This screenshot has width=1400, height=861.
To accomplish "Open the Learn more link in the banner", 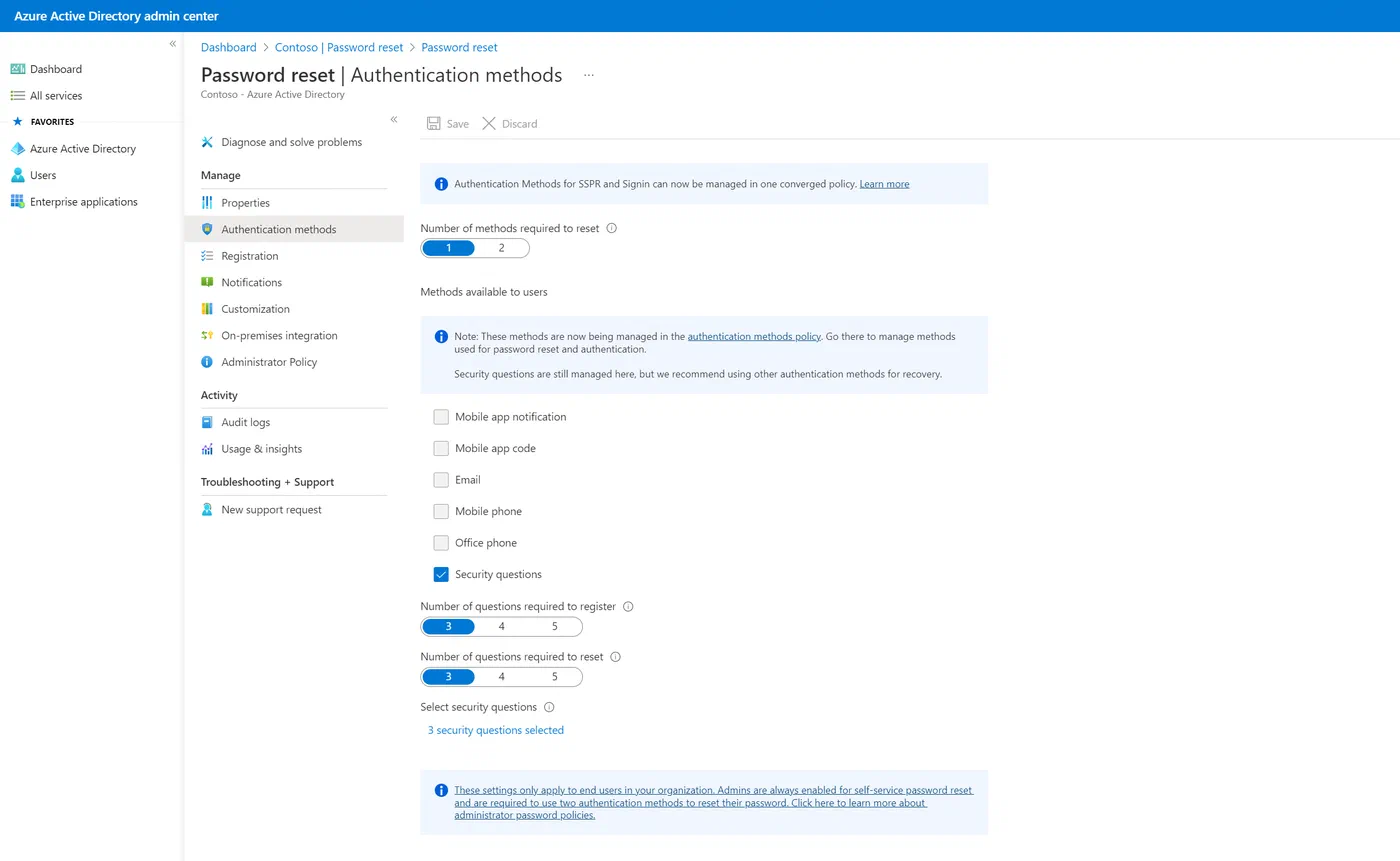I will pos(884,184).
